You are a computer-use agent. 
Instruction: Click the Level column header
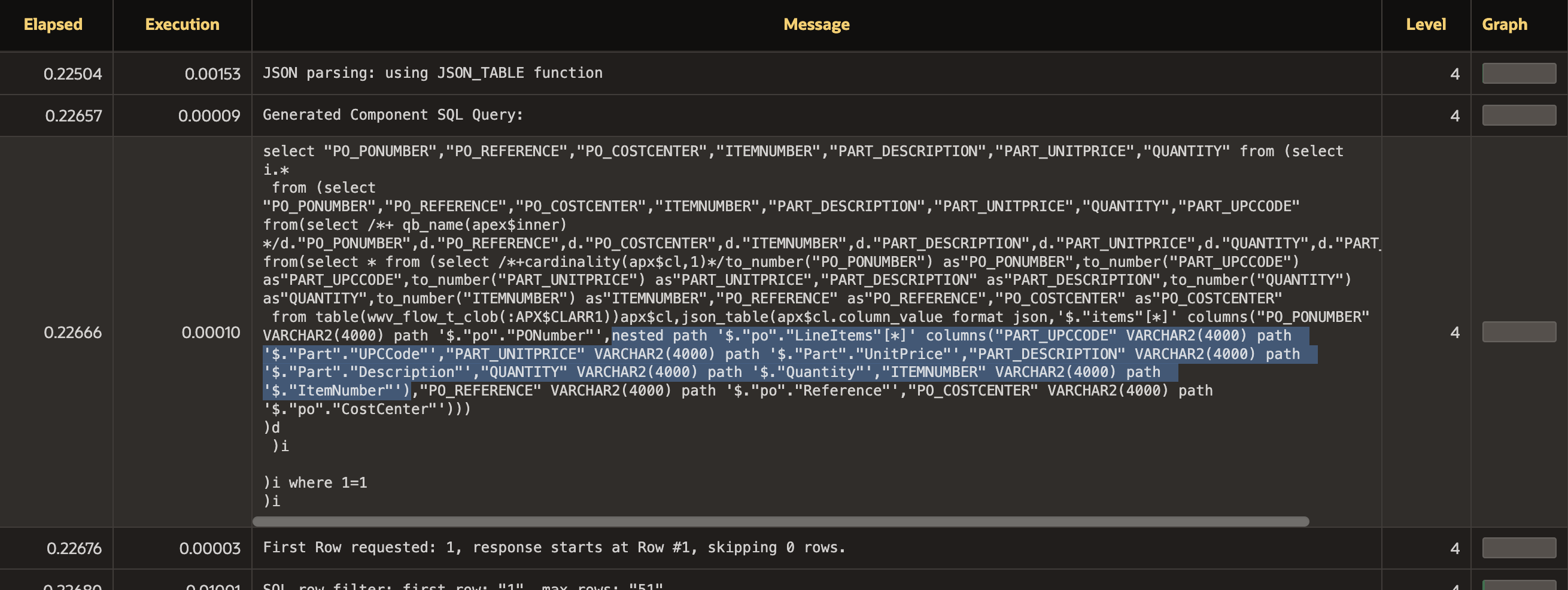[x=1426, y=25]
